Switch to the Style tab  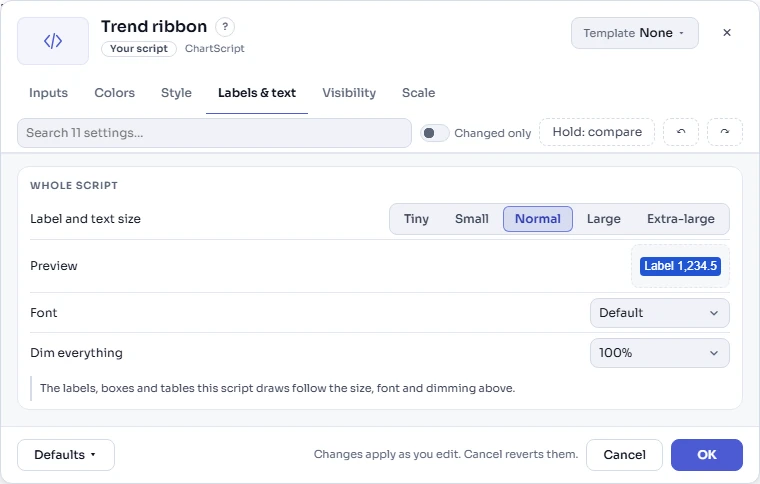pyautogui.click(x=176, y=93)
